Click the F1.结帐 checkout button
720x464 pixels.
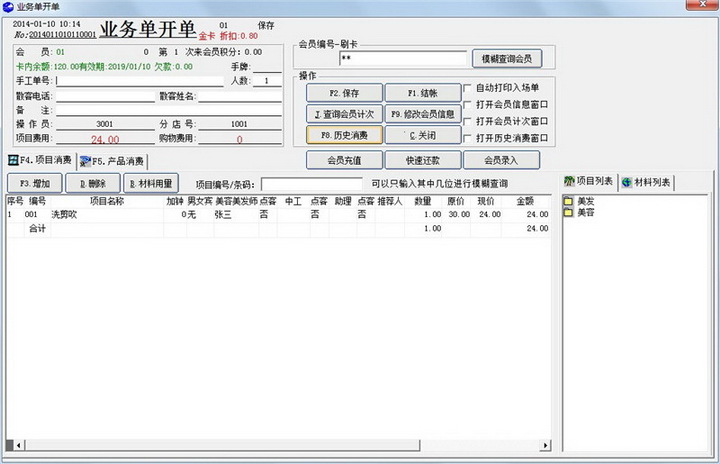pos(422,93)
